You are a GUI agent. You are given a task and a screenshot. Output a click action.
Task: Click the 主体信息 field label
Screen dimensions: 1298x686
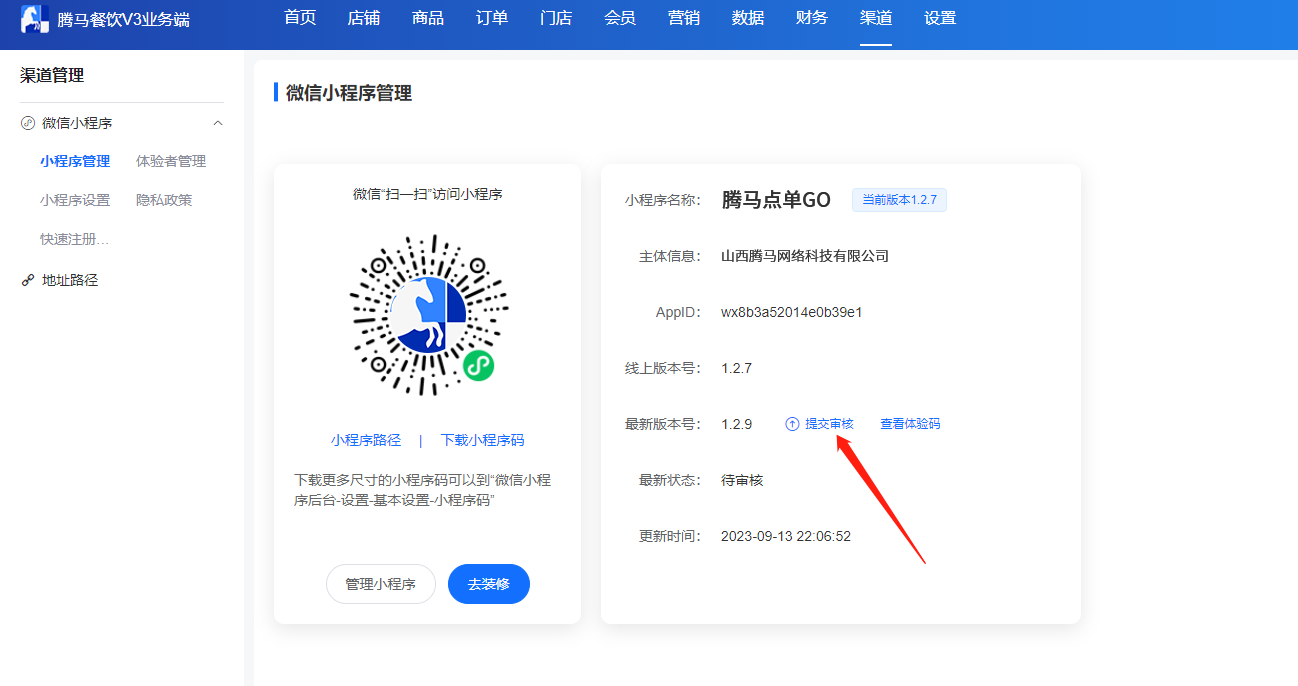[x=670, y=256]
